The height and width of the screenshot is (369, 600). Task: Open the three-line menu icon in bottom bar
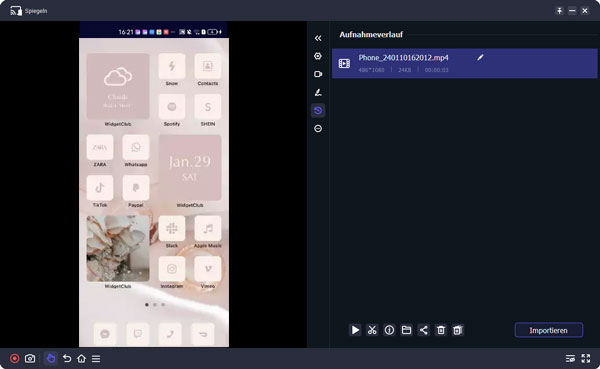point(96,359)
